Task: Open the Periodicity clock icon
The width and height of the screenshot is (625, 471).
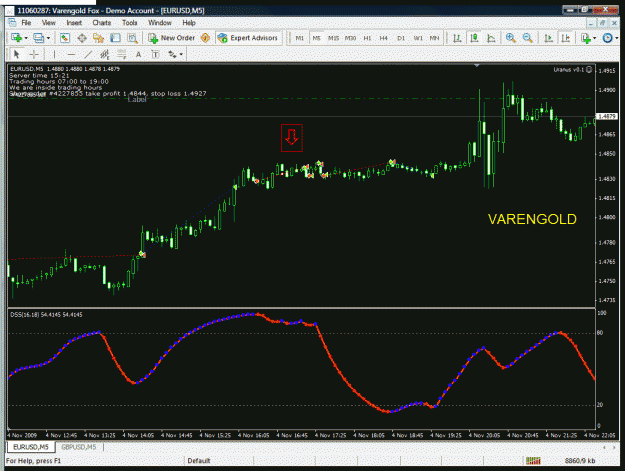Action: [x=607, y=38]
